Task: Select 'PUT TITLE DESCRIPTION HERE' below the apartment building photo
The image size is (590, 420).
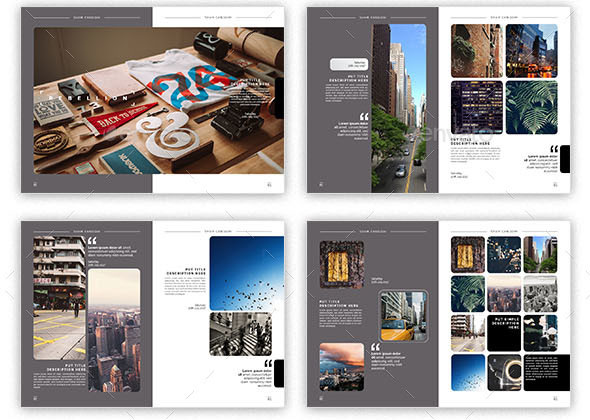Action: click(67, 367)
